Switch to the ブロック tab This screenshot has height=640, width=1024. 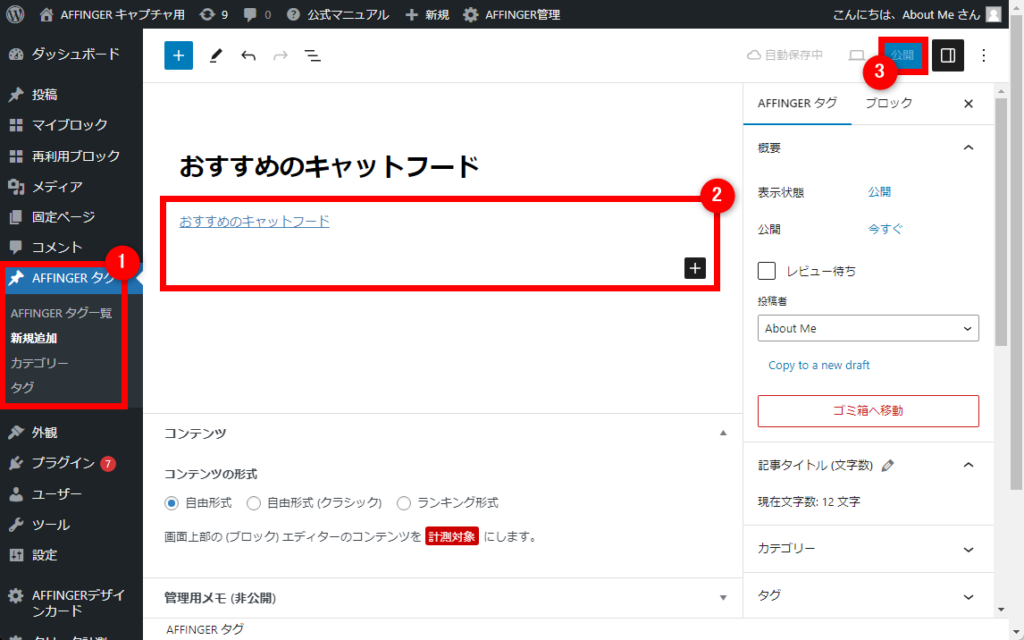[888, 103]
